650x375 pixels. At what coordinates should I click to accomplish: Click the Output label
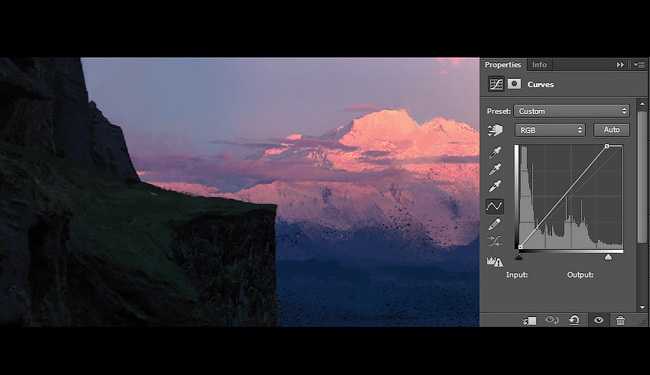click(x=580, y=275)
